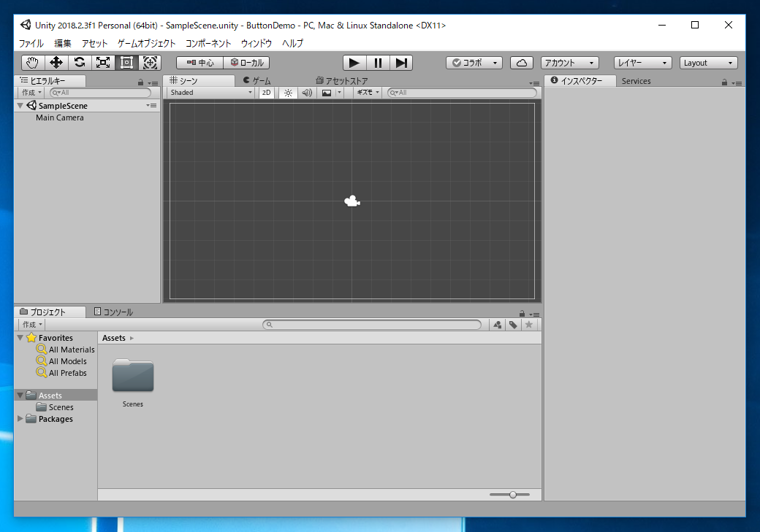This screenshot has height=532, width=760.
Task: Switch to the アセットストア tab
Action: pyautogui.click(x=342, y=81)
